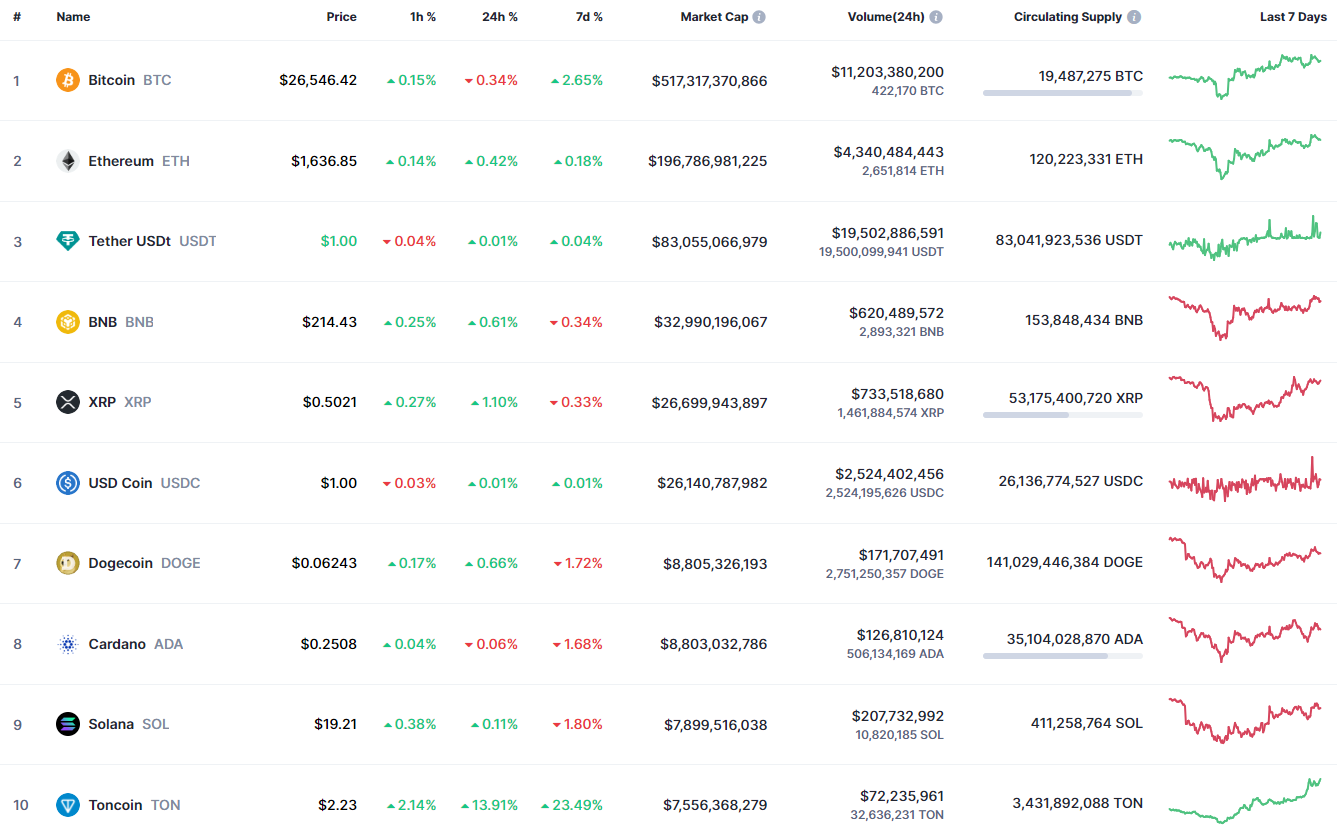Click the Ethereum diamond logo icon
The image size is (1343, 836).
pyautogui.click(x=68, y=161)
